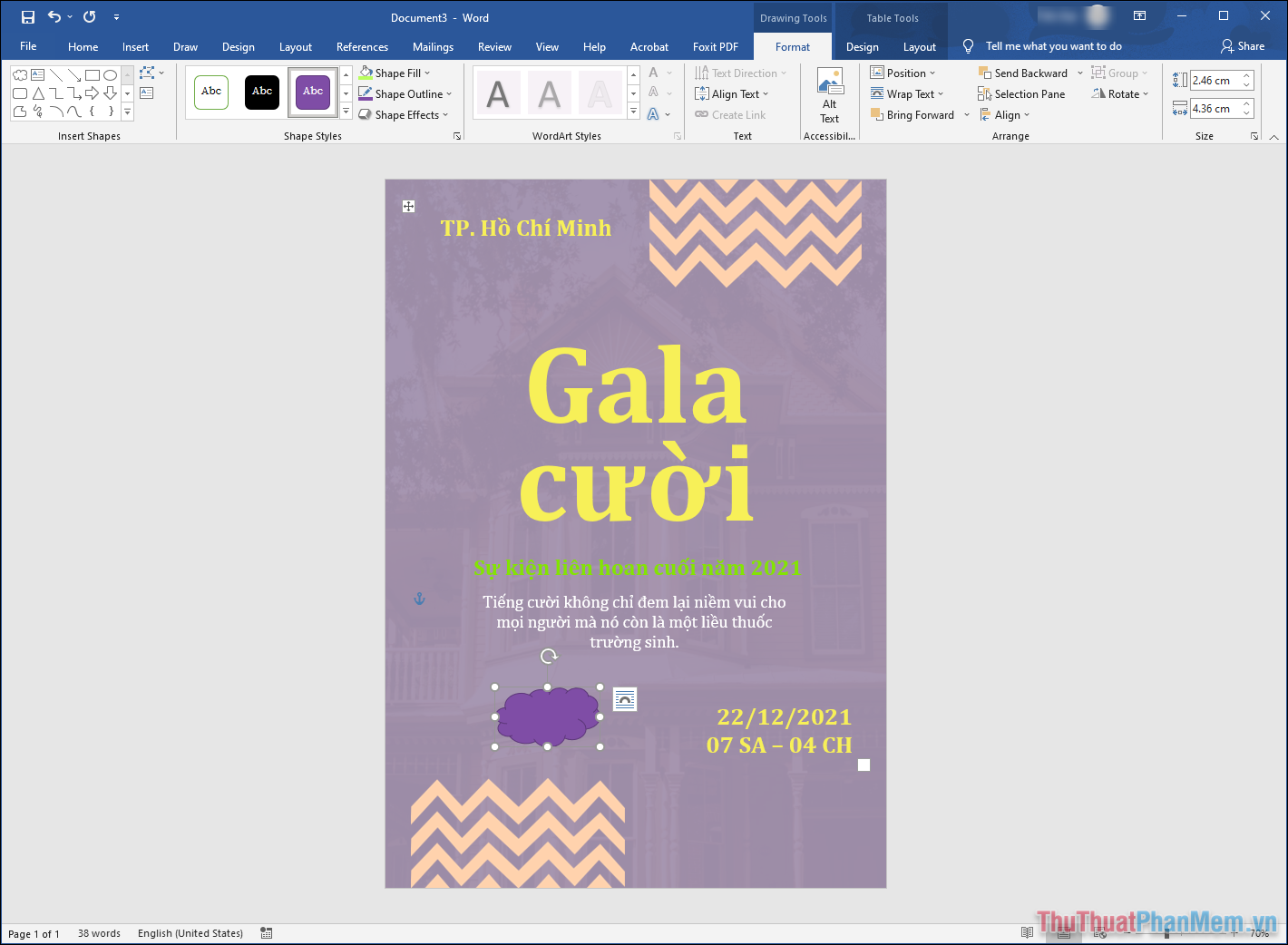The width and height of the screenshot is (1288, 945).
Task: Click the Save icon in title bar
Action: click(28, 17)
